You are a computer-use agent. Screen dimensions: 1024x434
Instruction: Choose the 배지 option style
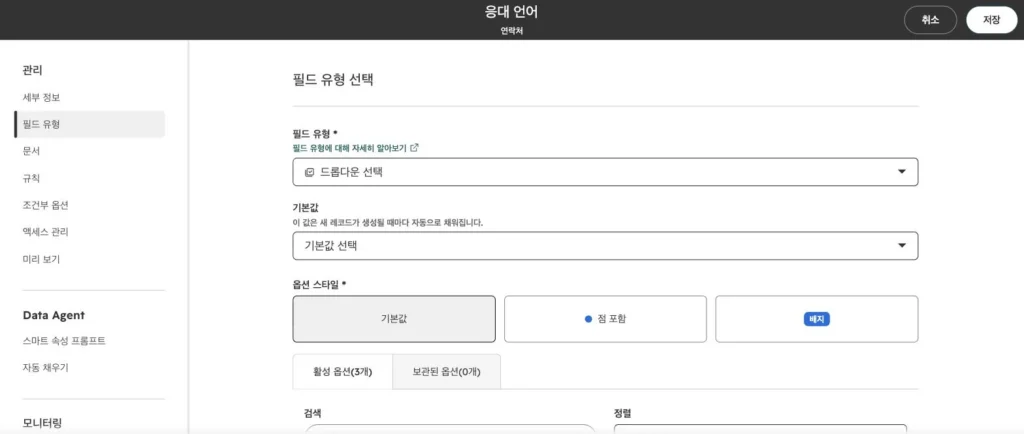point(816,319)
